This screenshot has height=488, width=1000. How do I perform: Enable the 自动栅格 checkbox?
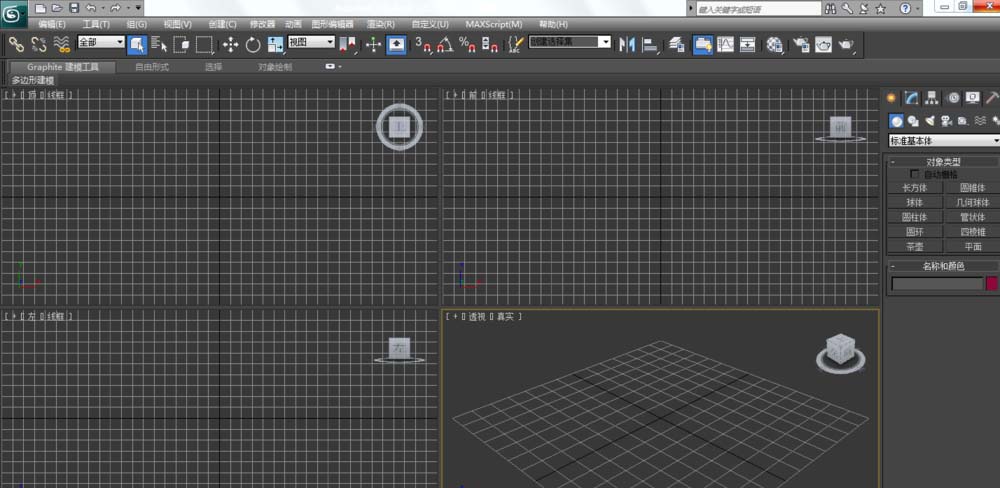[x=914, y=174]
